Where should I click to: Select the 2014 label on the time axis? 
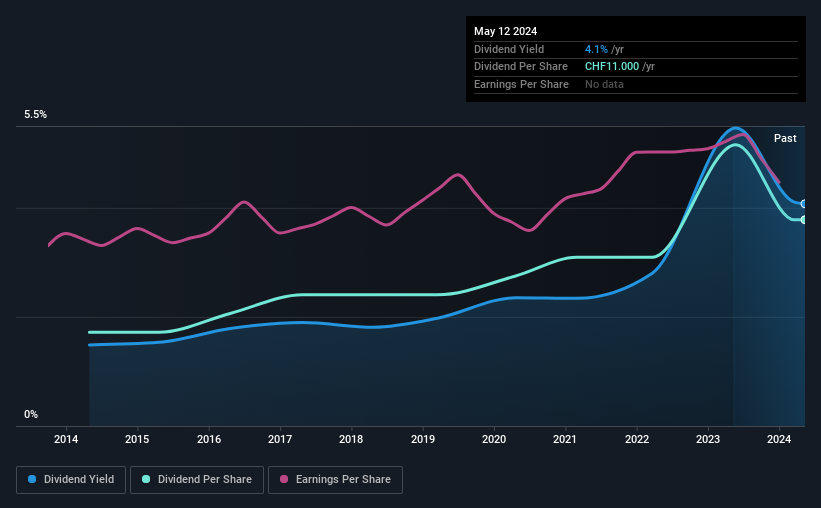66,439
